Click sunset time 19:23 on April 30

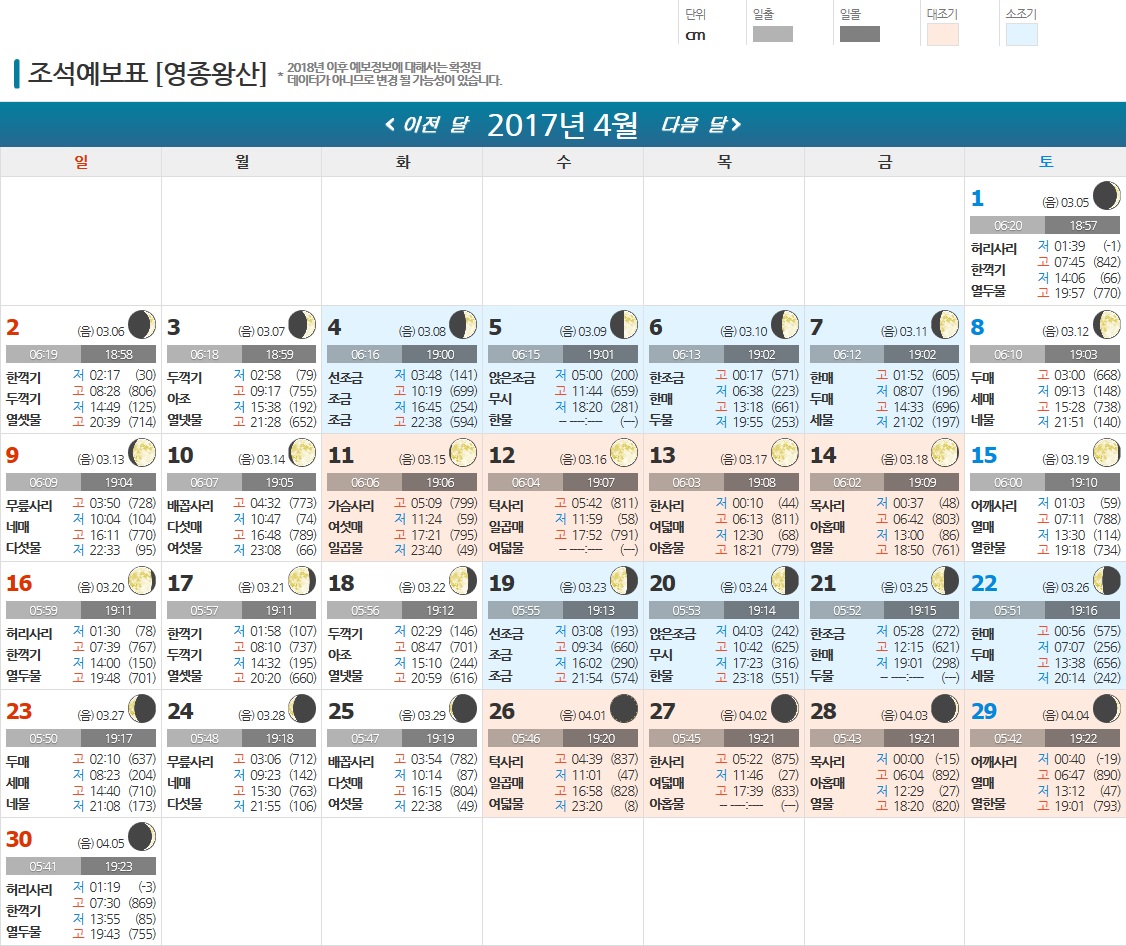click(118, 866)
